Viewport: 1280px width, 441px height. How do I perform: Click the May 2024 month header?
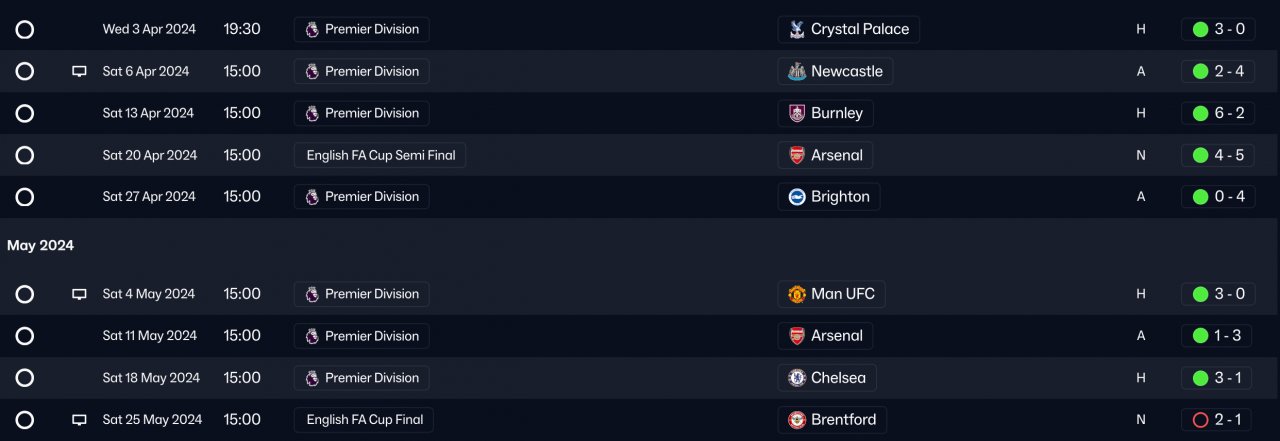[41, 246]
